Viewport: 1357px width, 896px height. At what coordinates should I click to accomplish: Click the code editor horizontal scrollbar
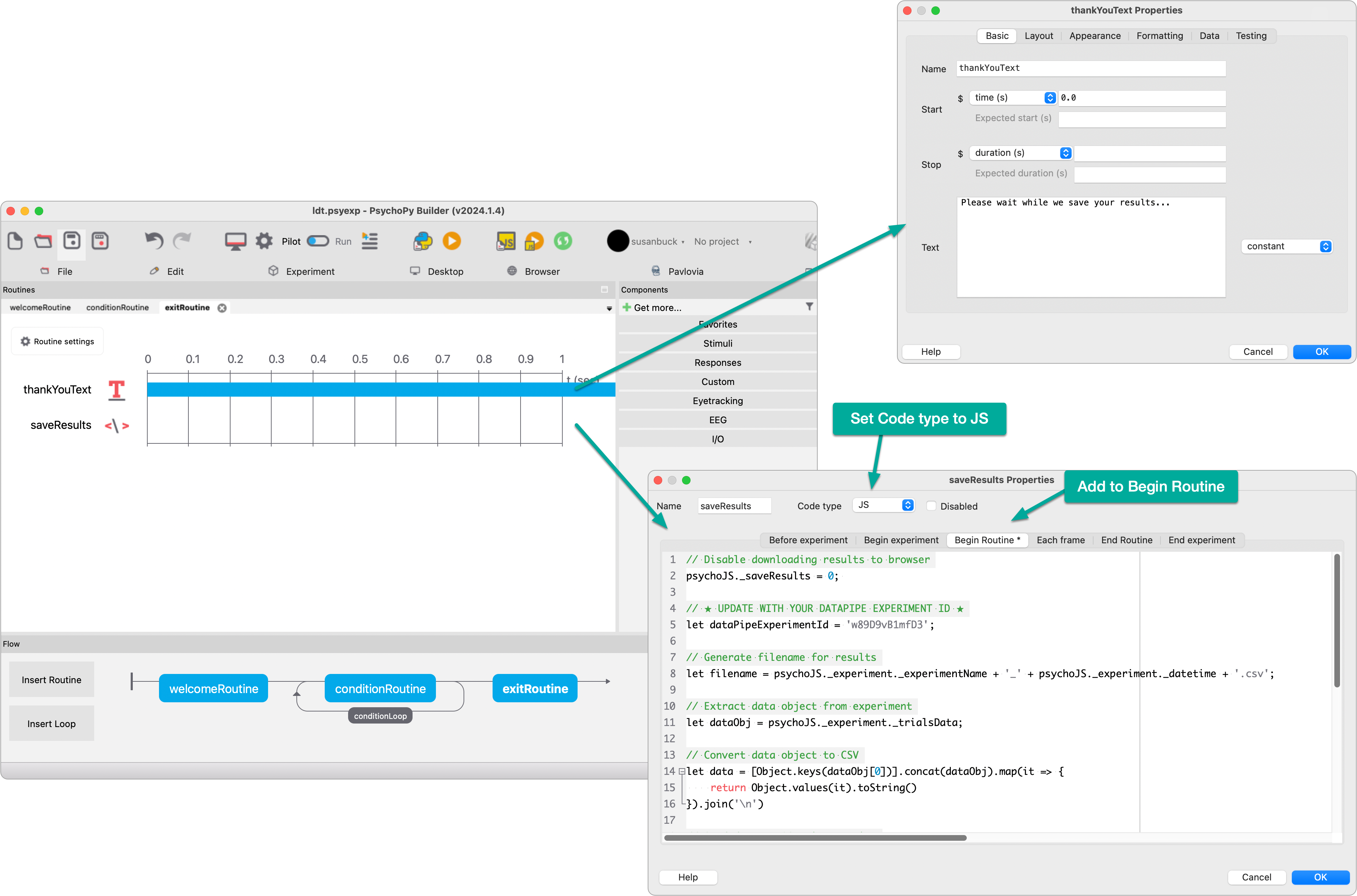[x=815, y=838]
